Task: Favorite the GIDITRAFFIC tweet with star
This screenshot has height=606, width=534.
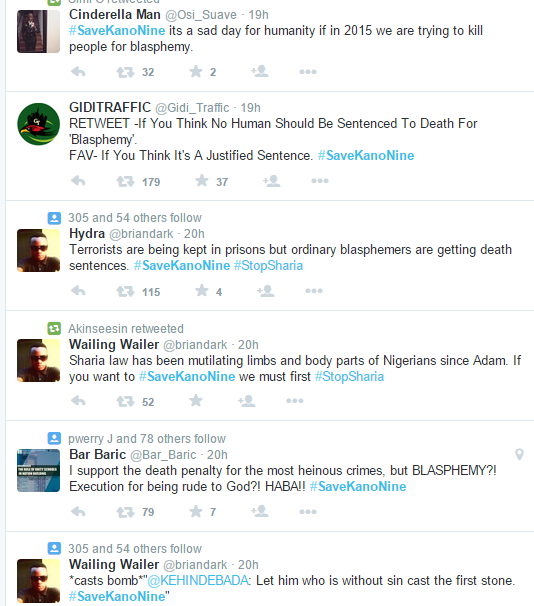Action: (x=202, y=180)
